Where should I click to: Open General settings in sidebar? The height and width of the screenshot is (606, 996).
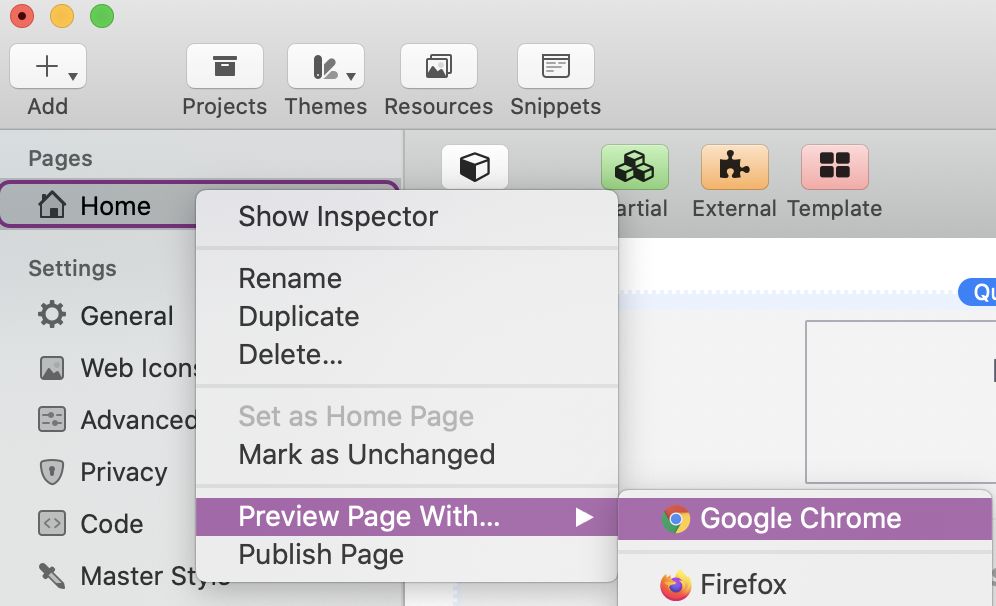pos(126,316)
